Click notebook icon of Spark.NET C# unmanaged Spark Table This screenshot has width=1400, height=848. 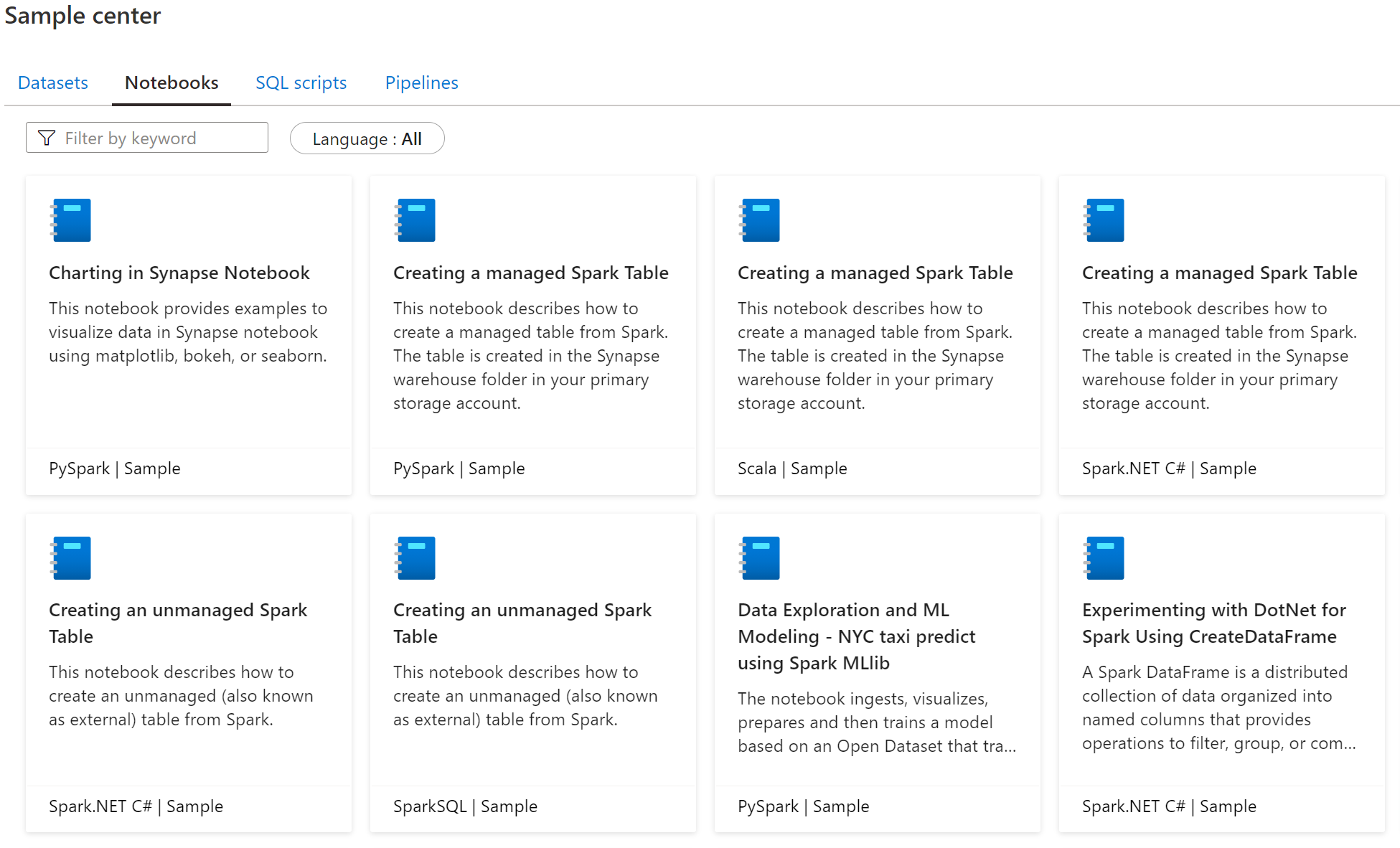point(70,558)
